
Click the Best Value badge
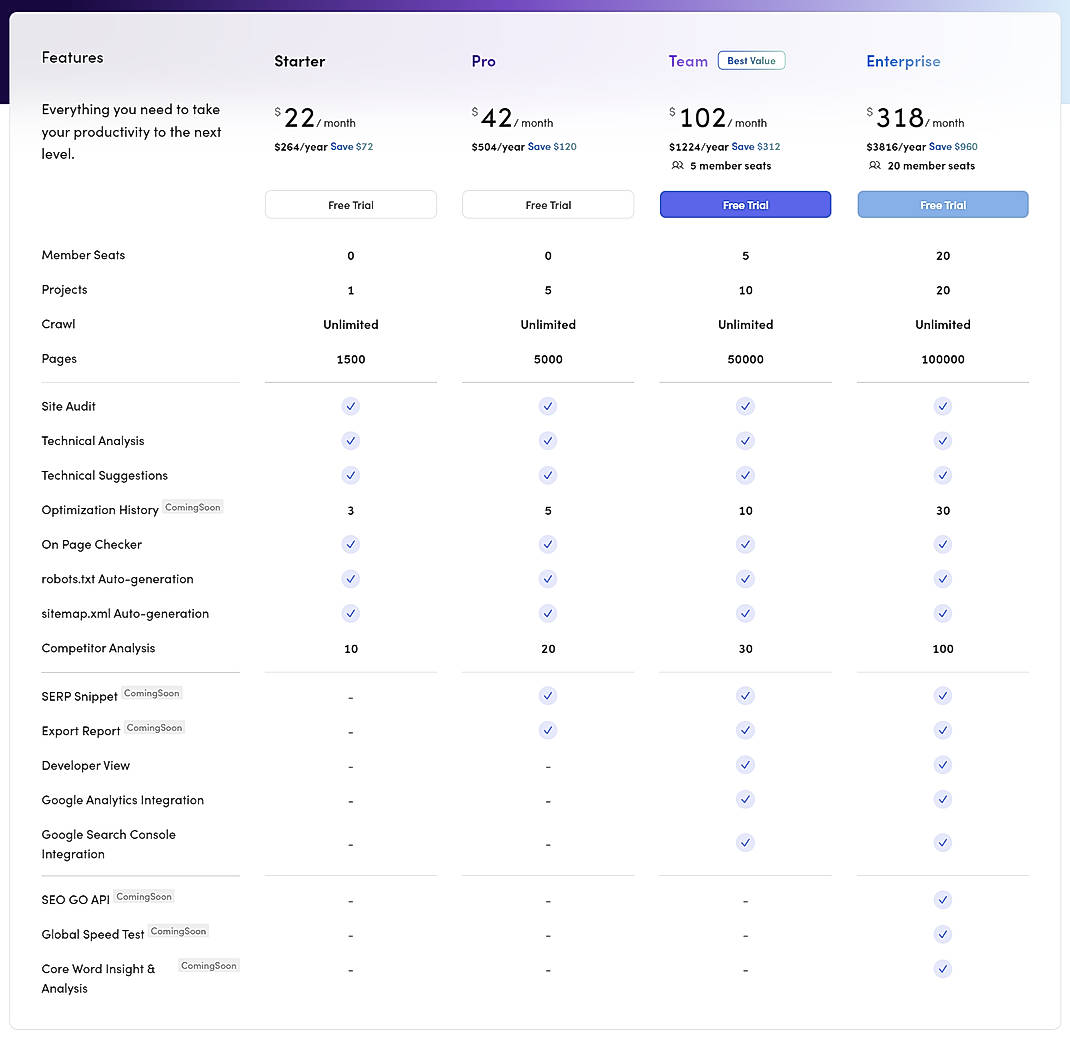click(x=751, y=60)
